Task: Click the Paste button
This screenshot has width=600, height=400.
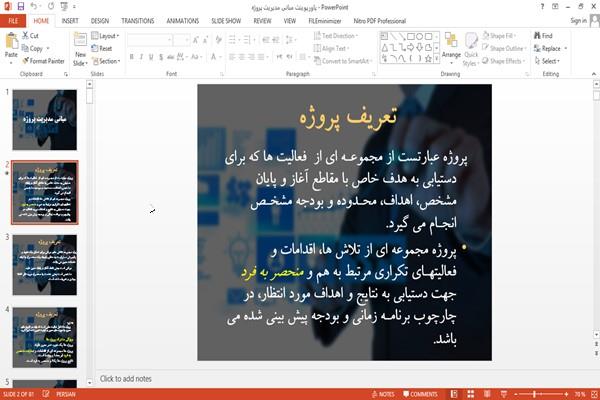Action: pos(11,48)
